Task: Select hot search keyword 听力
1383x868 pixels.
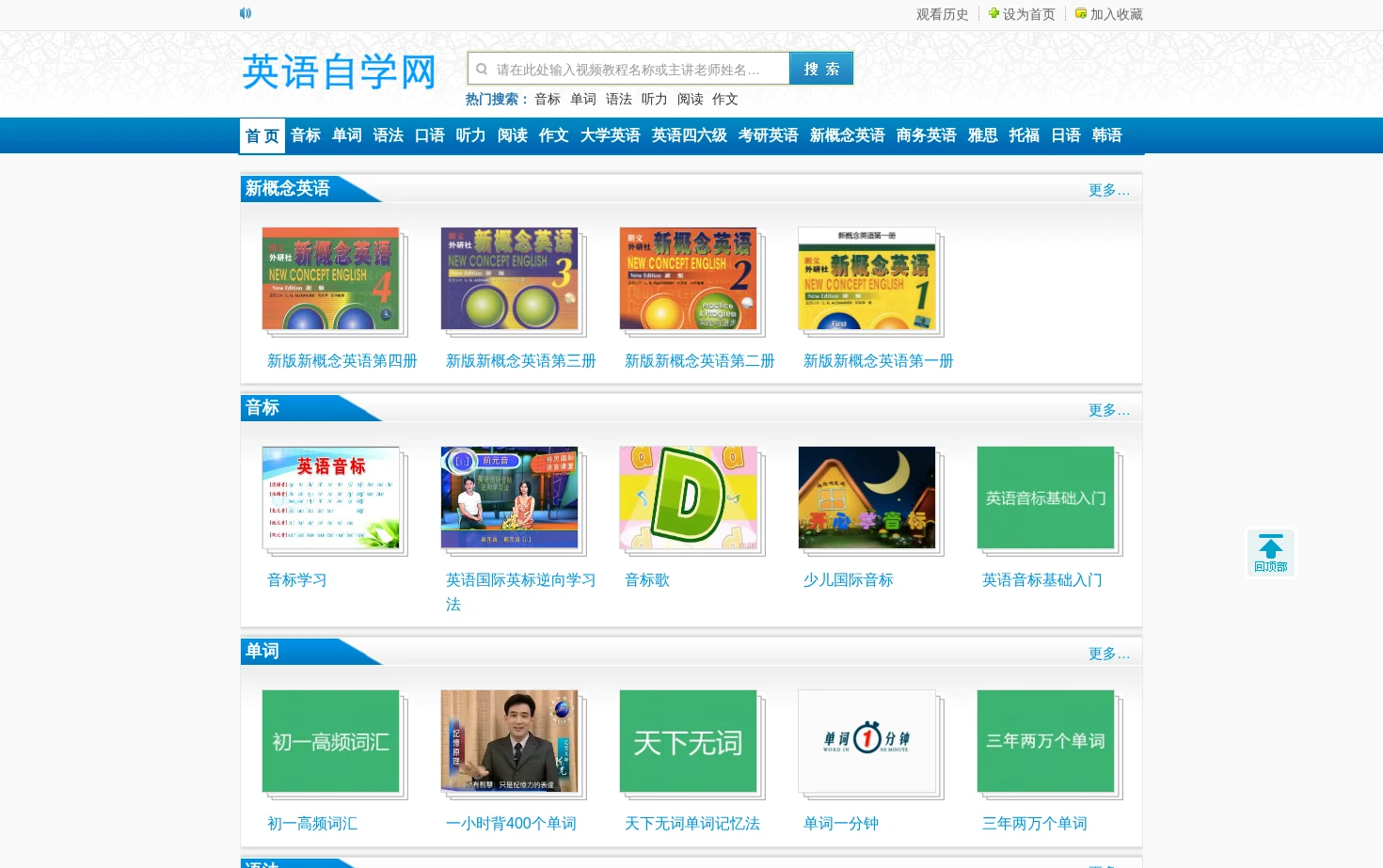Action: 655,99
